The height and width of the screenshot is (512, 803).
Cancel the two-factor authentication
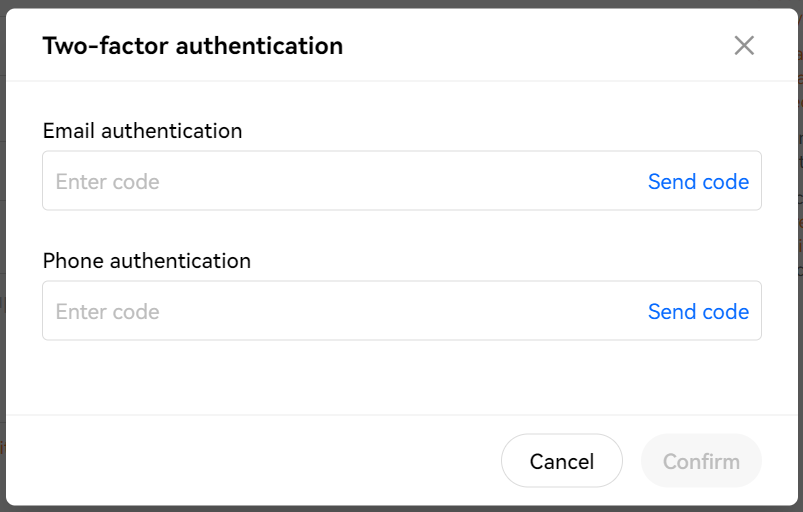[562, 461]
